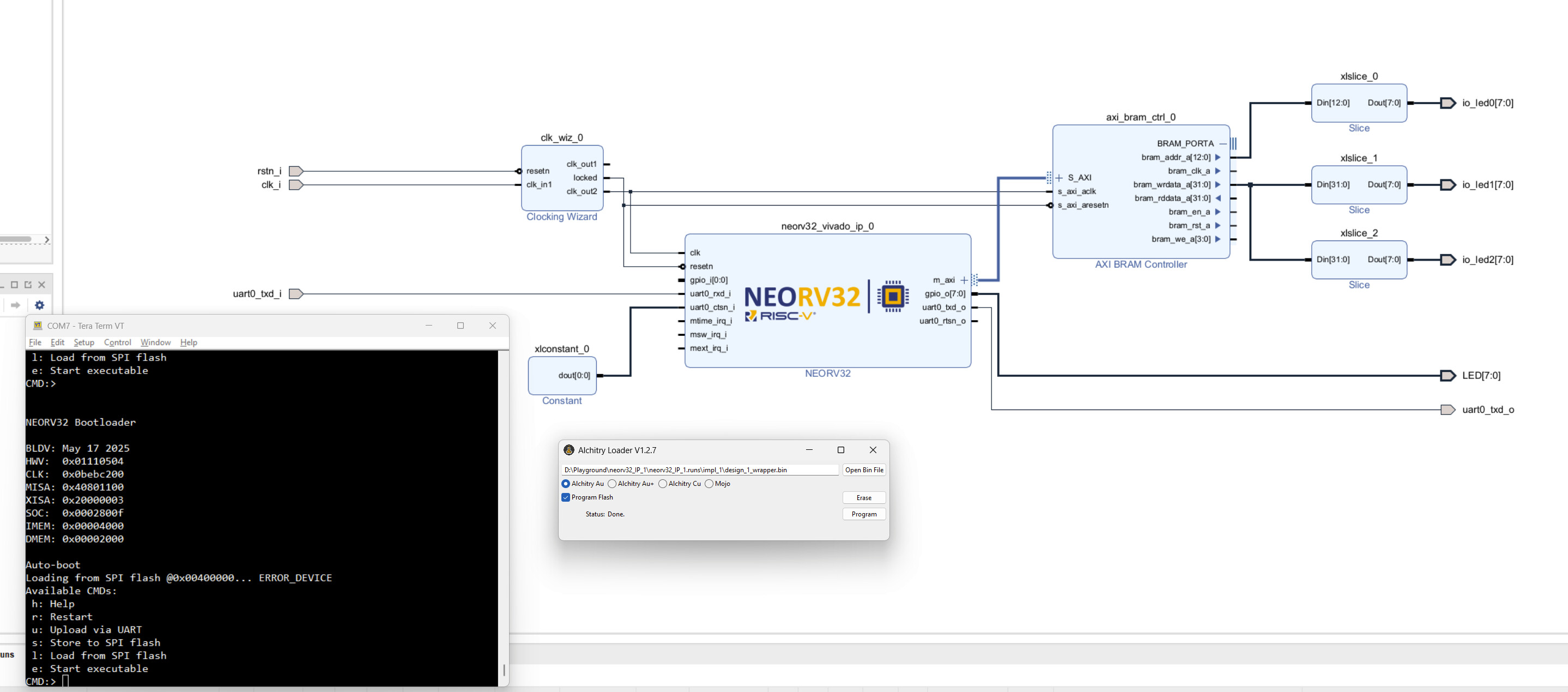1568x692 pixels.
Task: Maximize the left Vivado panel
Action: click(15, 285)
